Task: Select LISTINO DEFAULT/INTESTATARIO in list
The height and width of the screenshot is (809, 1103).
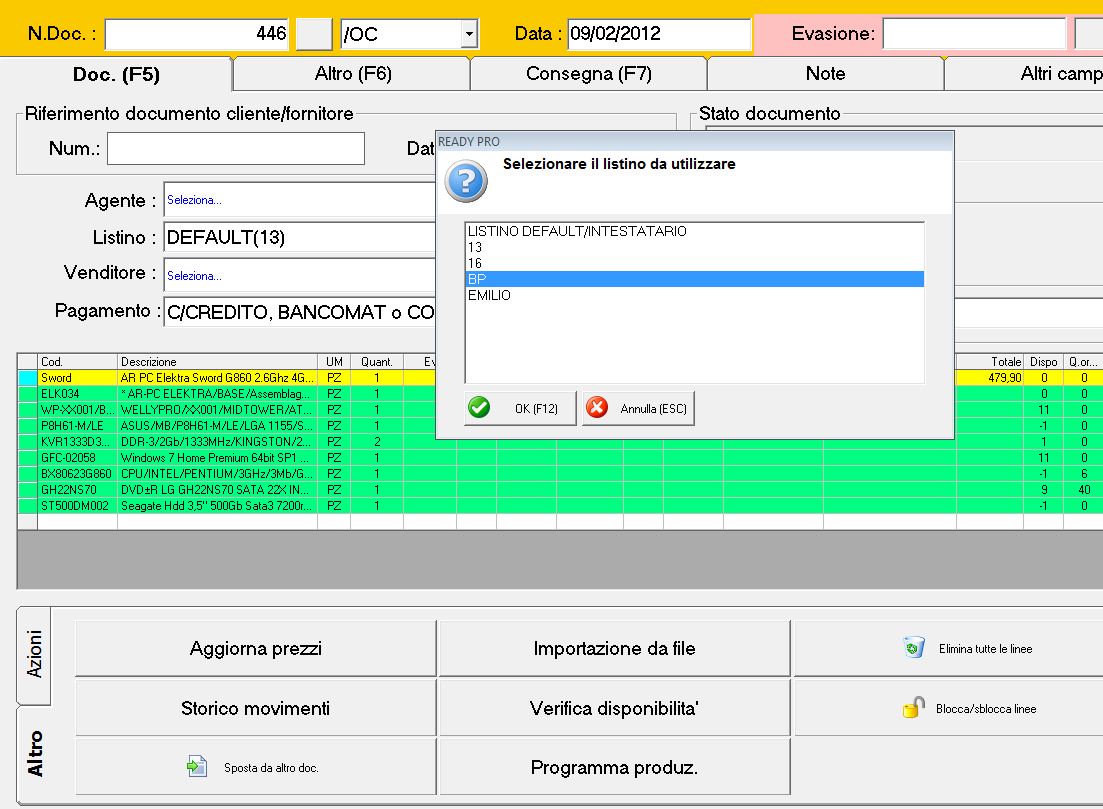Action: click(694, 231)
